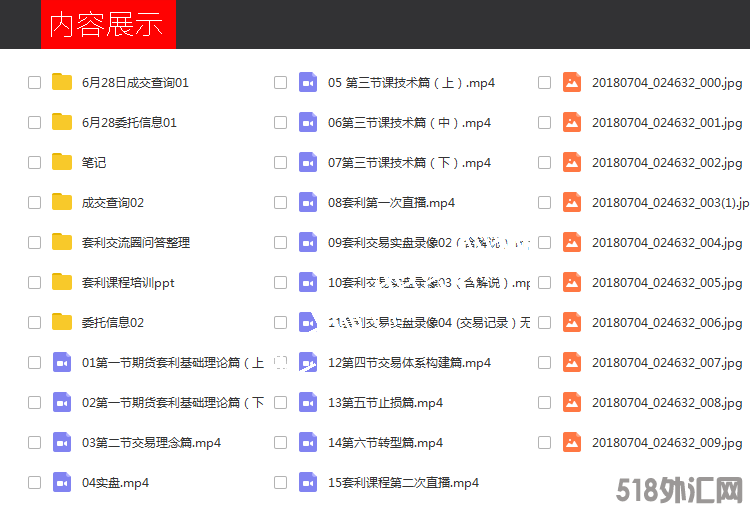Check the box for 06第三节课技术篇（中）.mp4
This screenshot has width=750, height=514.
pos(281,122)
